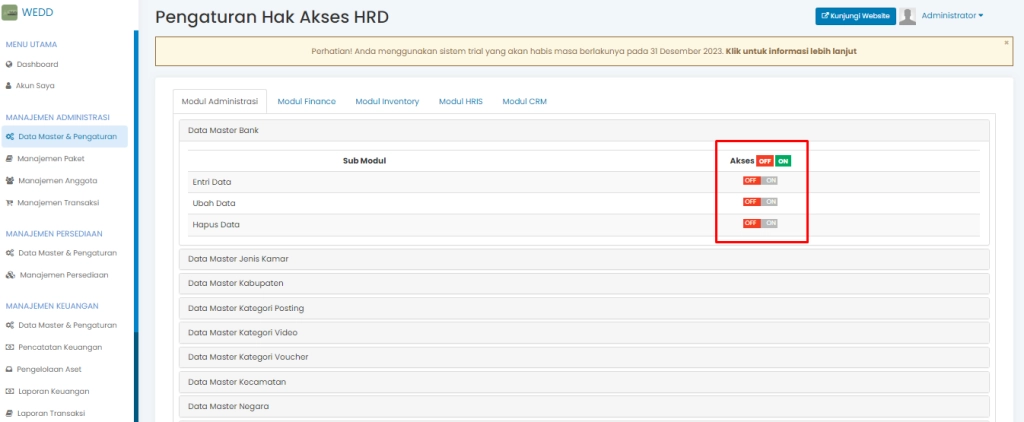
Task: Go to Akun Saya page
Action: [36, 86]
